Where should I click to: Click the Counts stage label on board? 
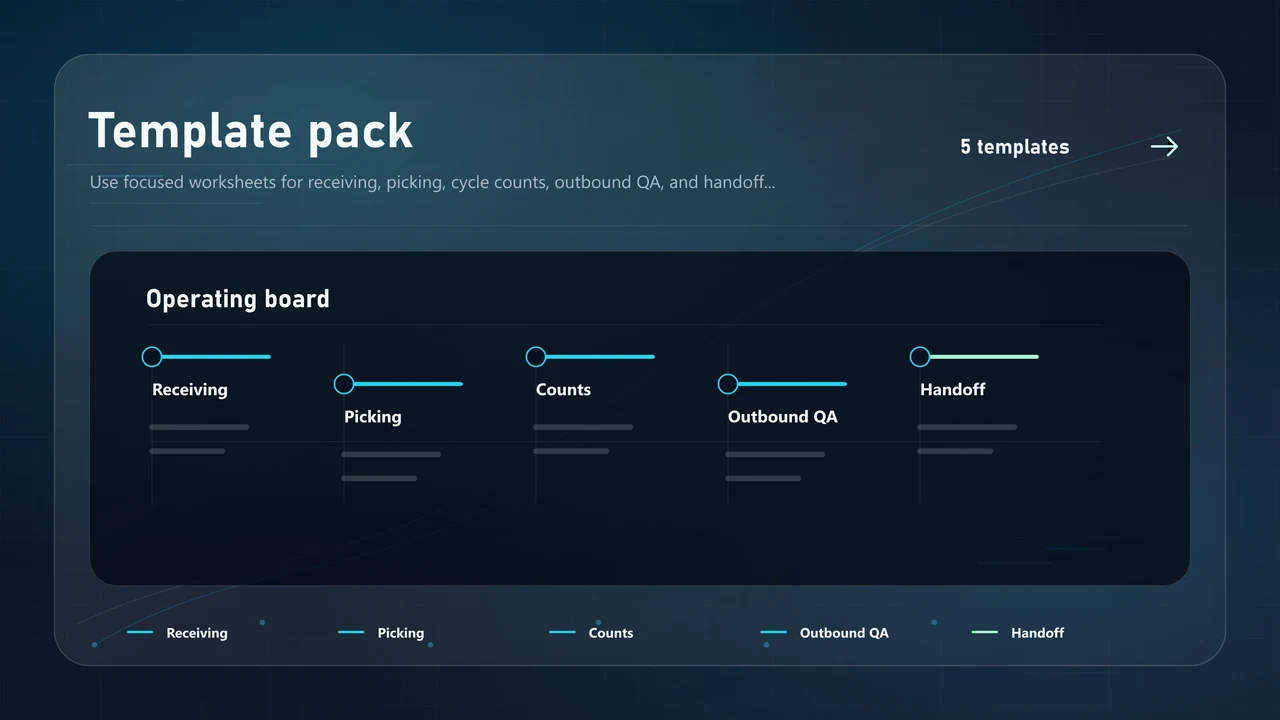[x=563, y=390]
